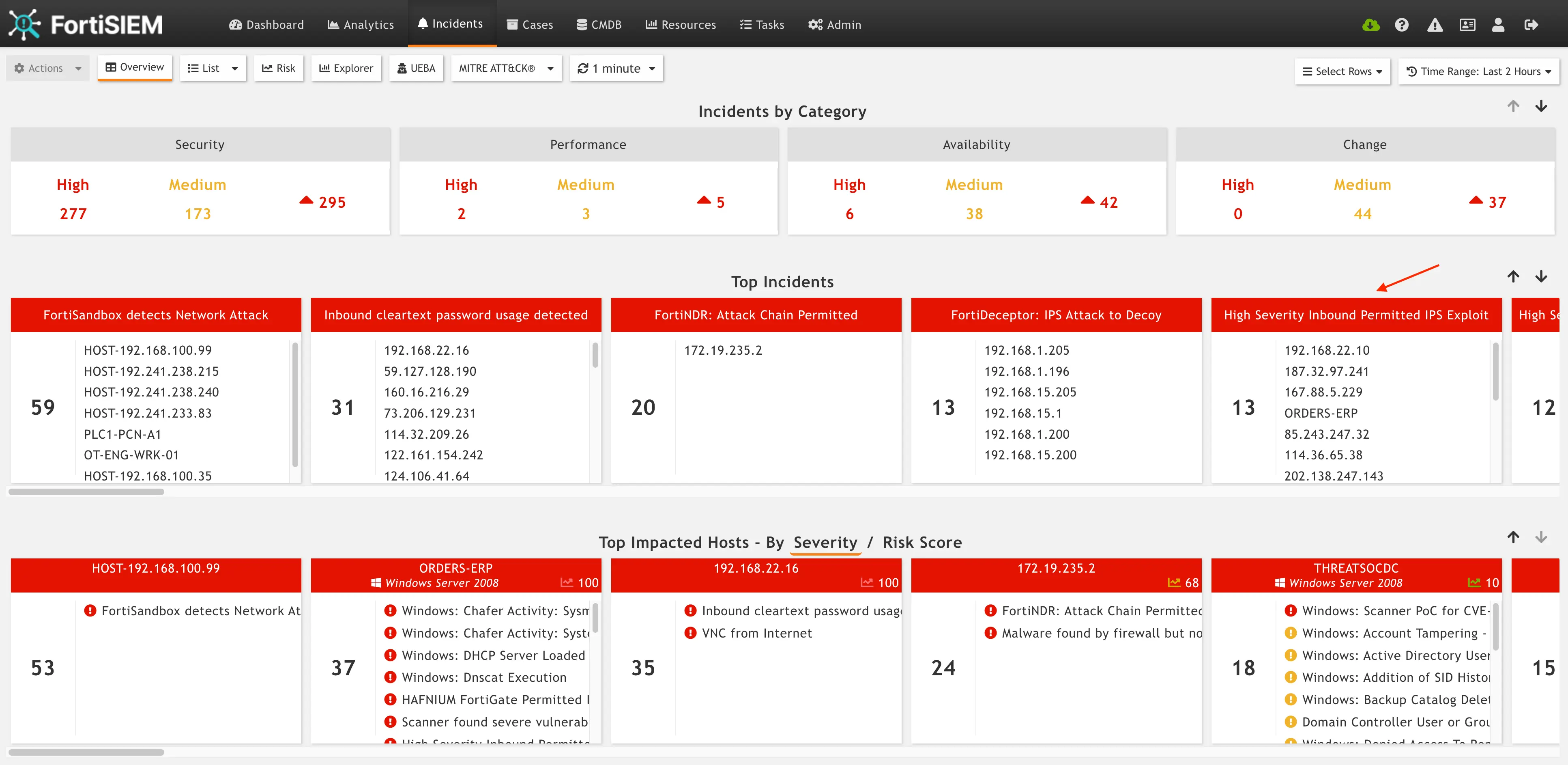This screenshot has height=765, width=1568.
Task: Open the Explorer view
Action: [346, 68]
